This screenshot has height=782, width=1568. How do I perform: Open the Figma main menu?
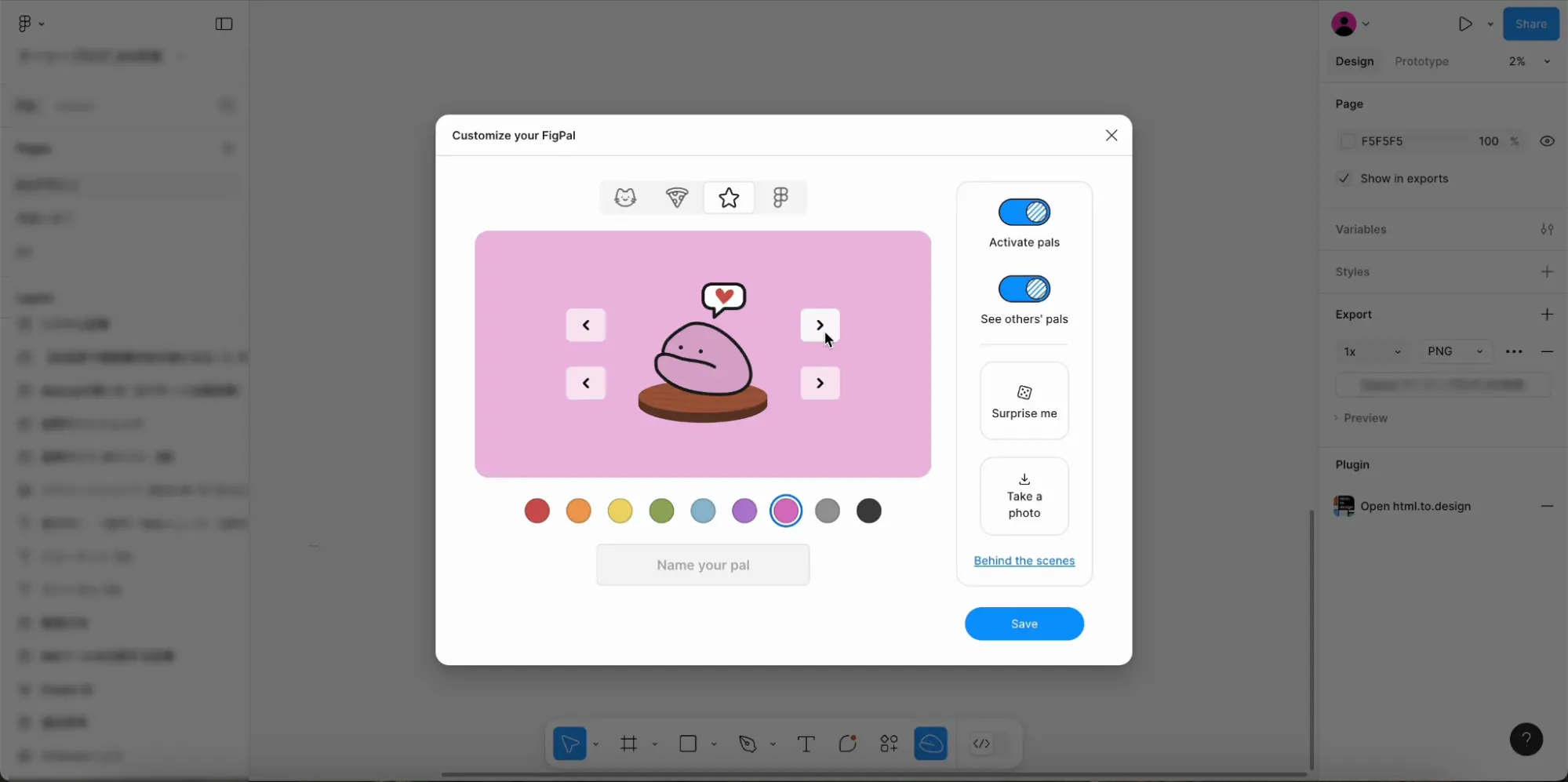(30, 24)
